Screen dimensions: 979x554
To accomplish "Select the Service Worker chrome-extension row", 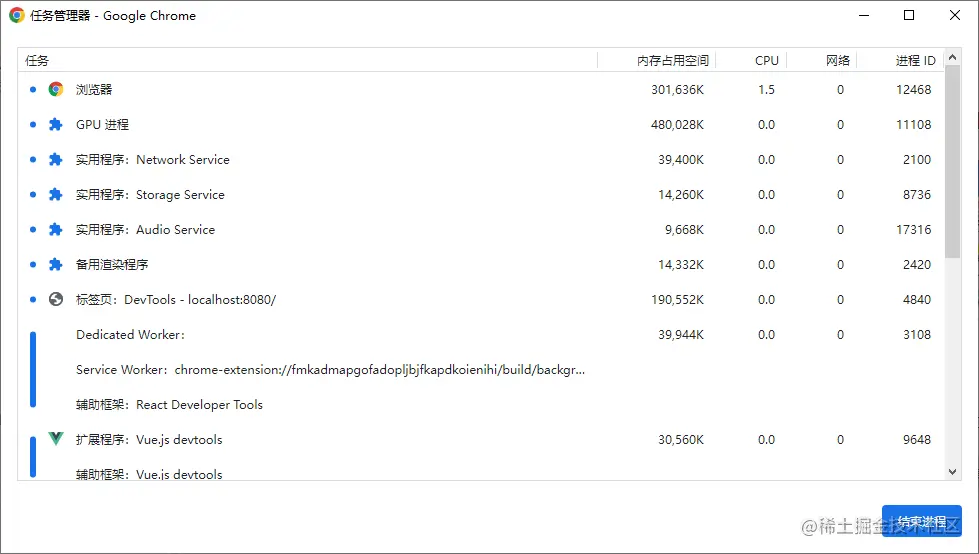I will [x=481, y=369].
